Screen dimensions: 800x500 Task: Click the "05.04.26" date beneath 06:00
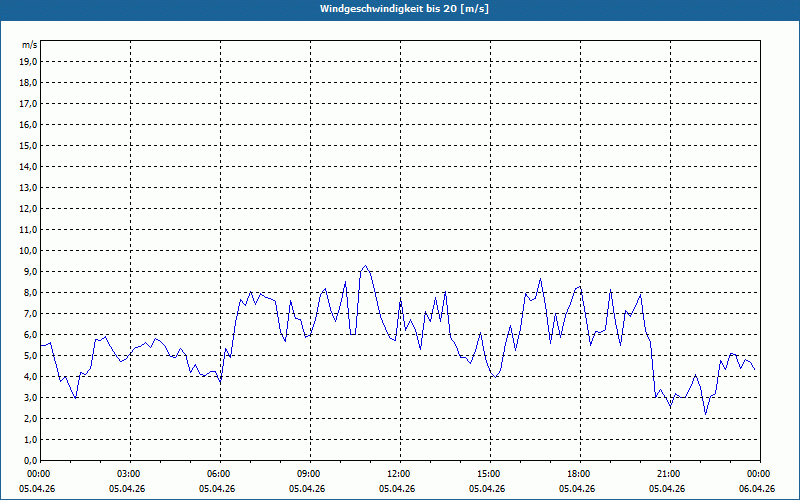pos(217,489)
